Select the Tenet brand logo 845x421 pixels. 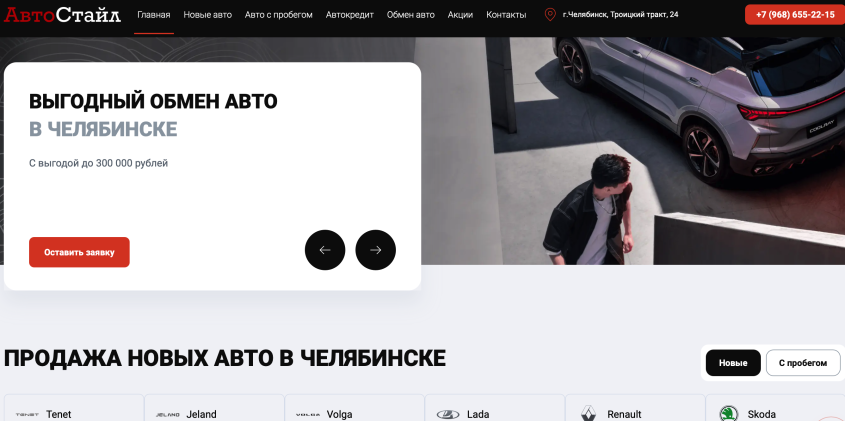pos(27,415)
